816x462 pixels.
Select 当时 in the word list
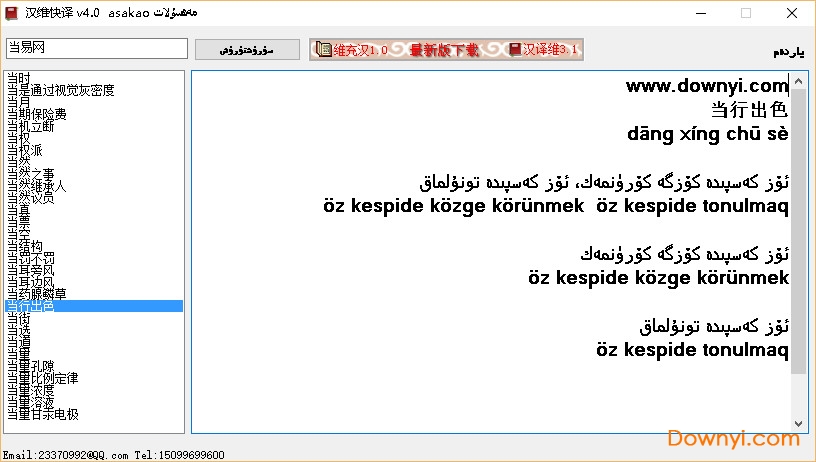point(18,78)
